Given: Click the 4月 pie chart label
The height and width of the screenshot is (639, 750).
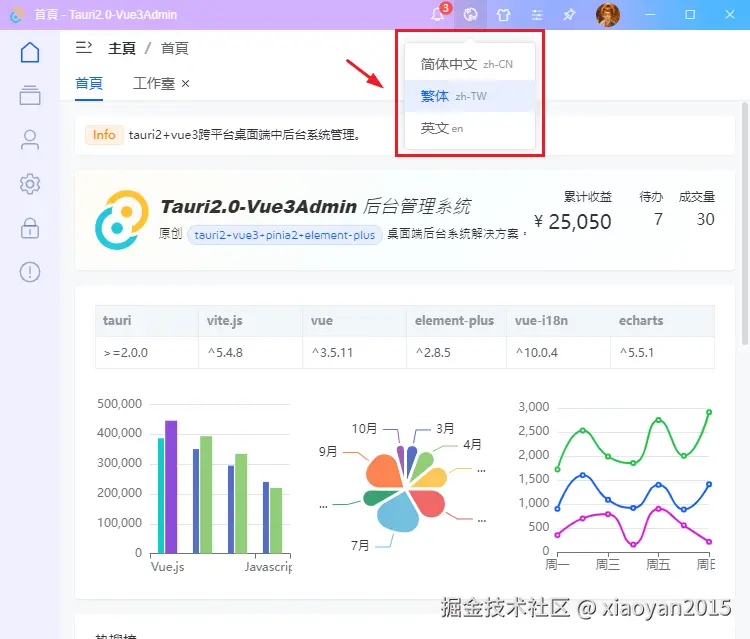Looking at the screenshot, I should tap(472, 445).
